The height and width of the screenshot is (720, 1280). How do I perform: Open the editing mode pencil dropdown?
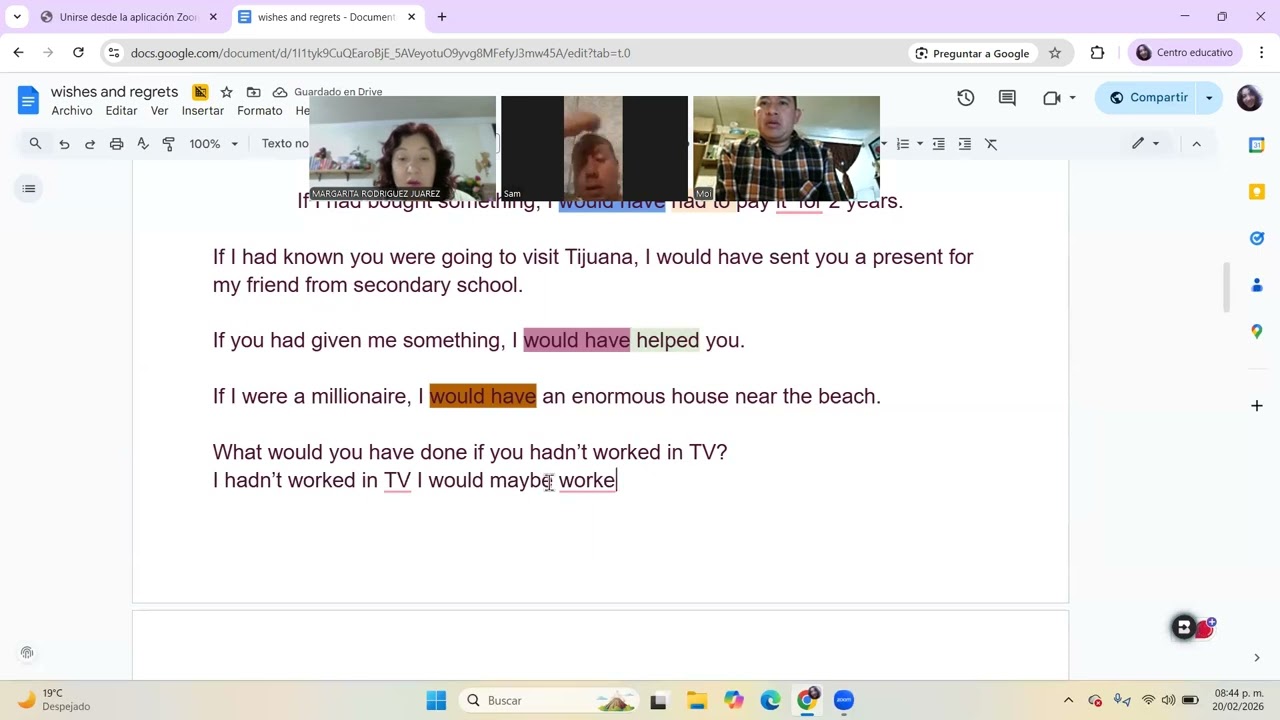click(x=1145, y=144)
